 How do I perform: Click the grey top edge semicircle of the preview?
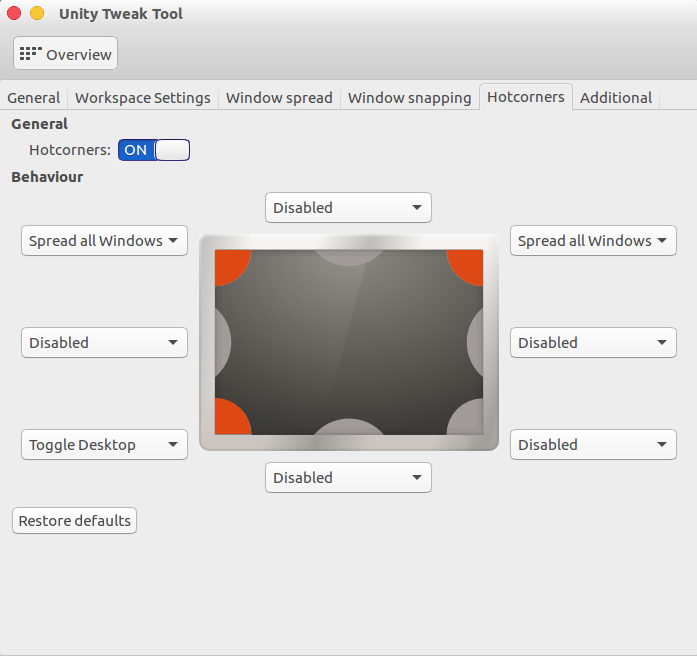pos(349,256)
